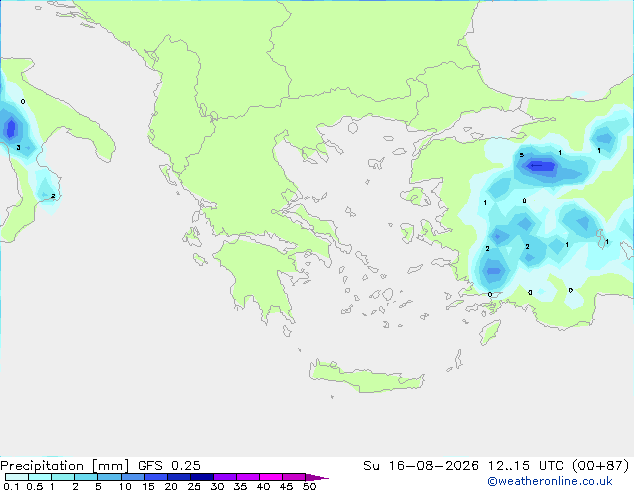Click the "50" legend scale value
Viewport: 634px width, 490px height.
309,486
